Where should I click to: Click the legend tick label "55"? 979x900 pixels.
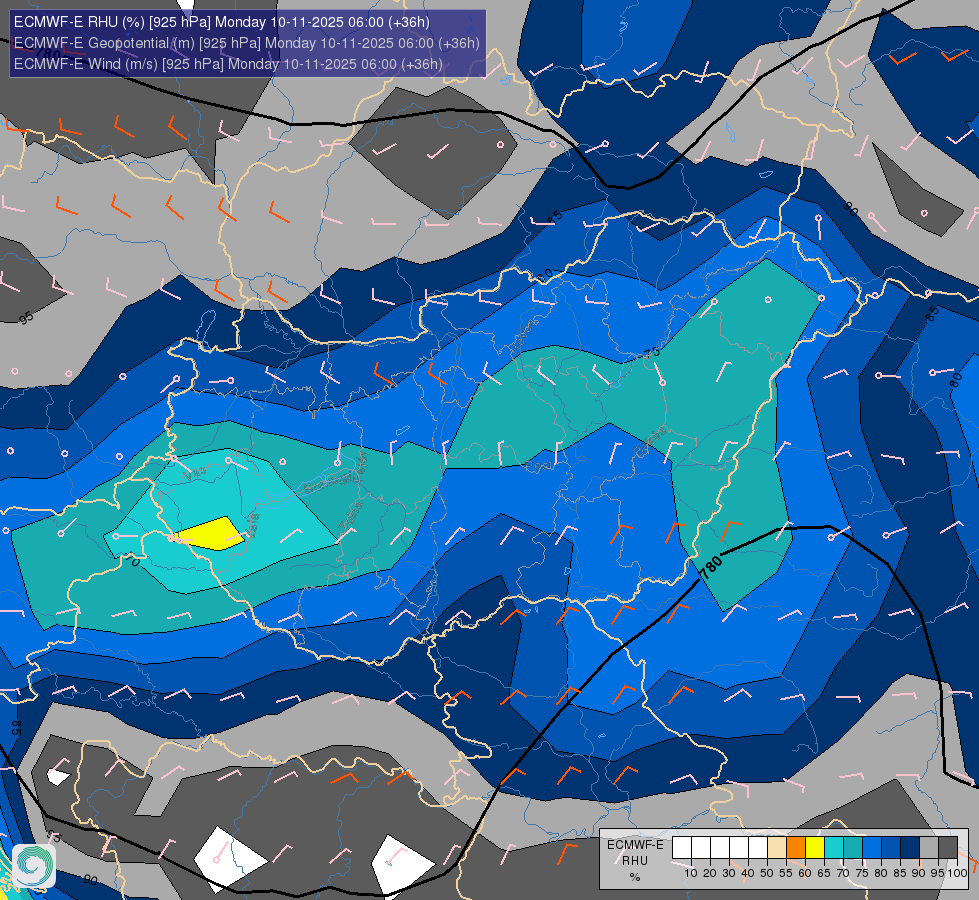click(x=786, y=873)
